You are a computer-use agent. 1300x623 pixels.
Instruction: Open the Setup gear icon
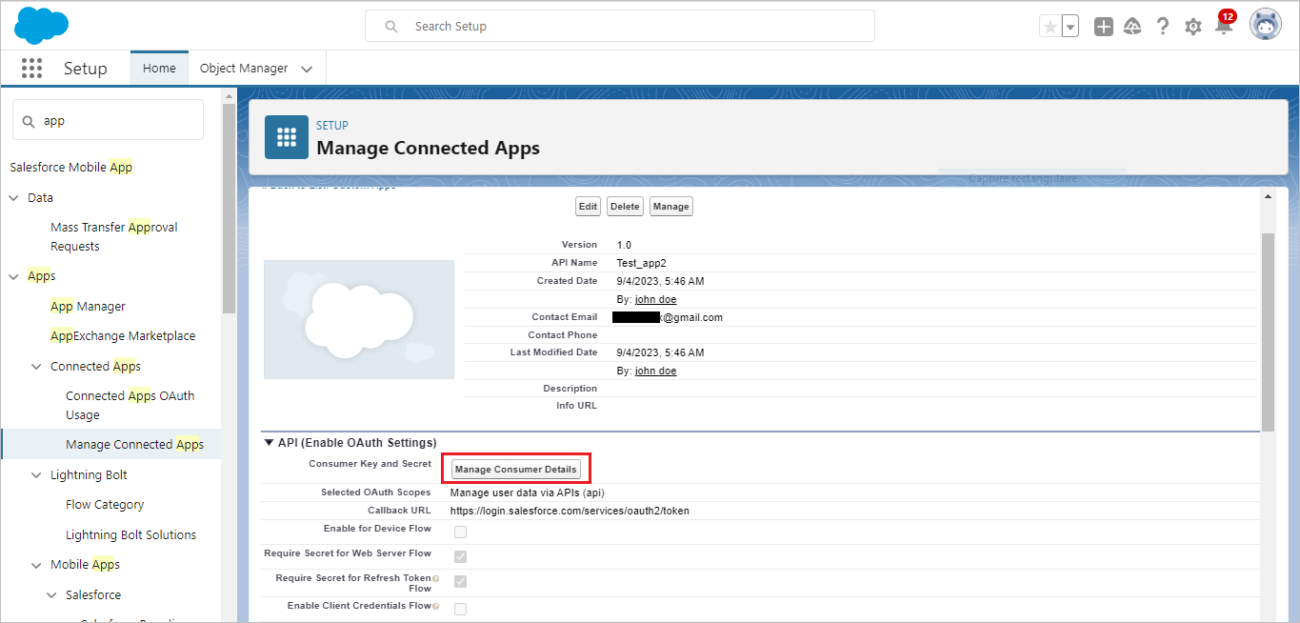point(1192,27)
